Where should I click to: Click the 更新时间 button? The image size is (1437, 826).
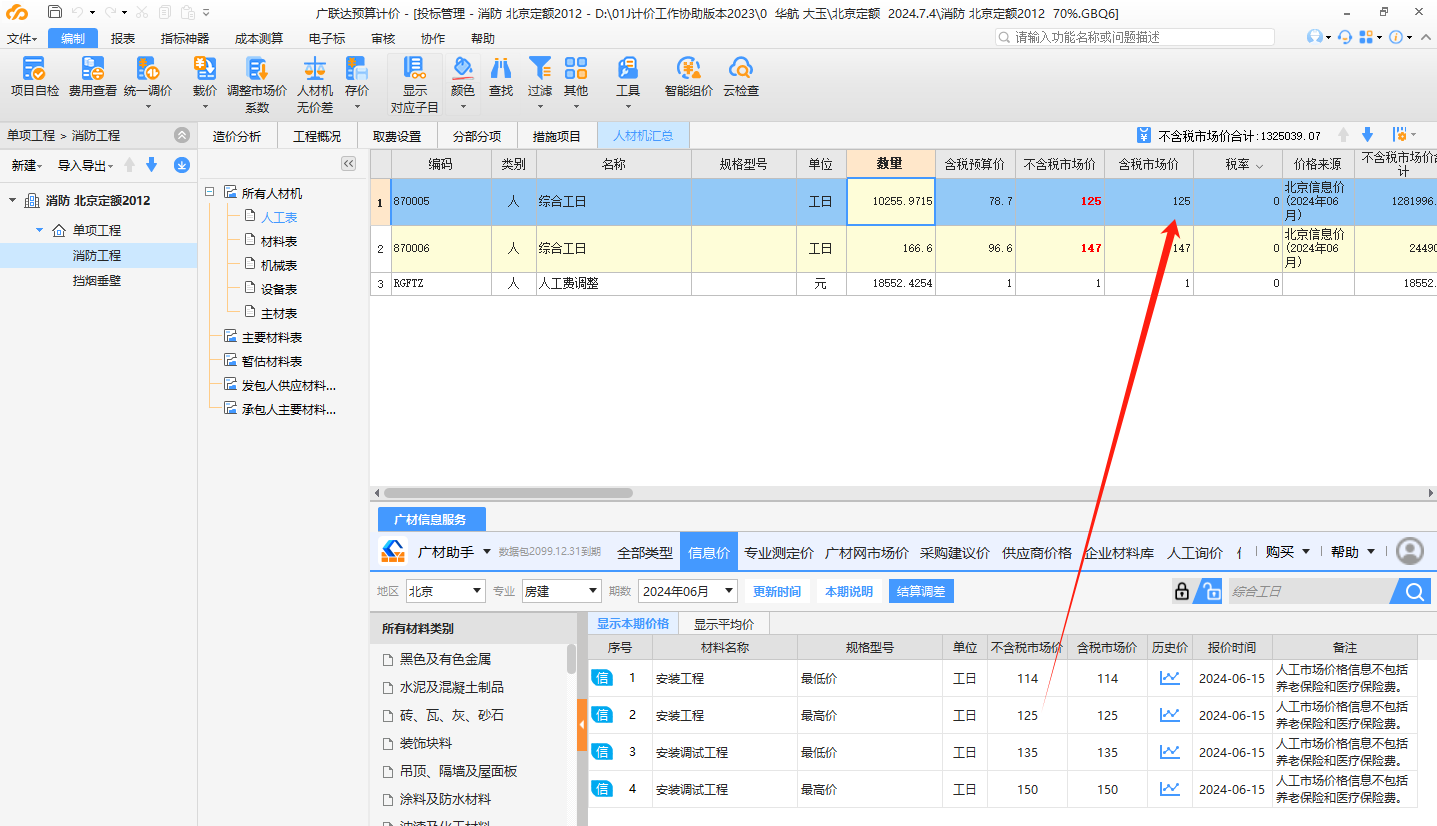pos(777,591)
